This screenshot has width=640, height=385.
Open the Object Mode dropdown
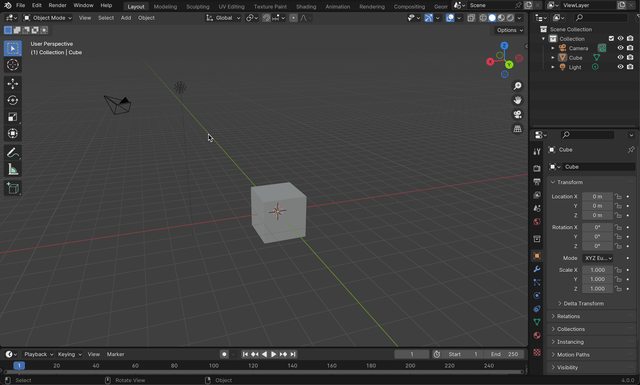pyautogui.click(x=47, y=18)
